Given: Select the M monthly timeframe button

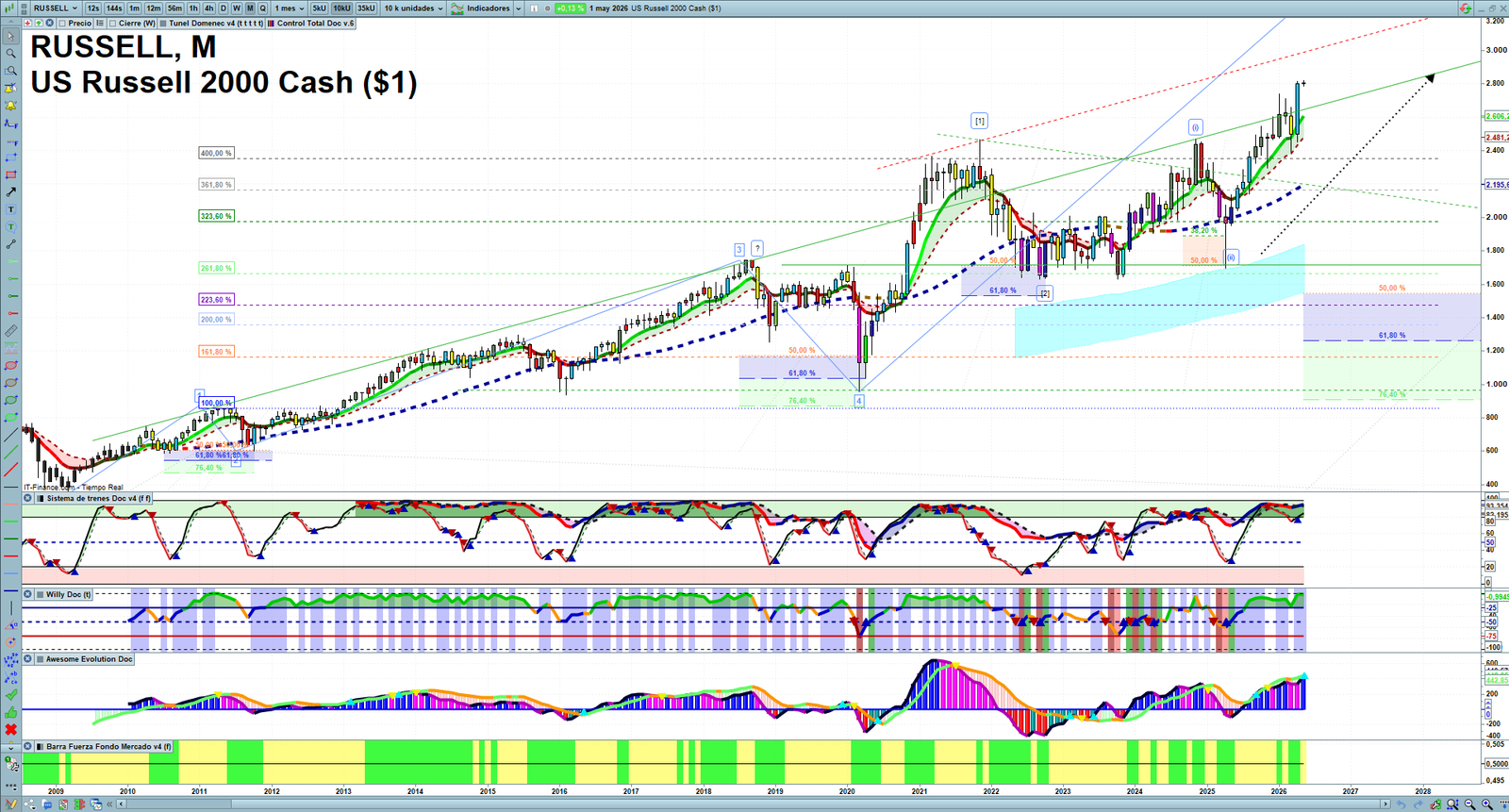Looking at the screenshot, I should 250,8.
